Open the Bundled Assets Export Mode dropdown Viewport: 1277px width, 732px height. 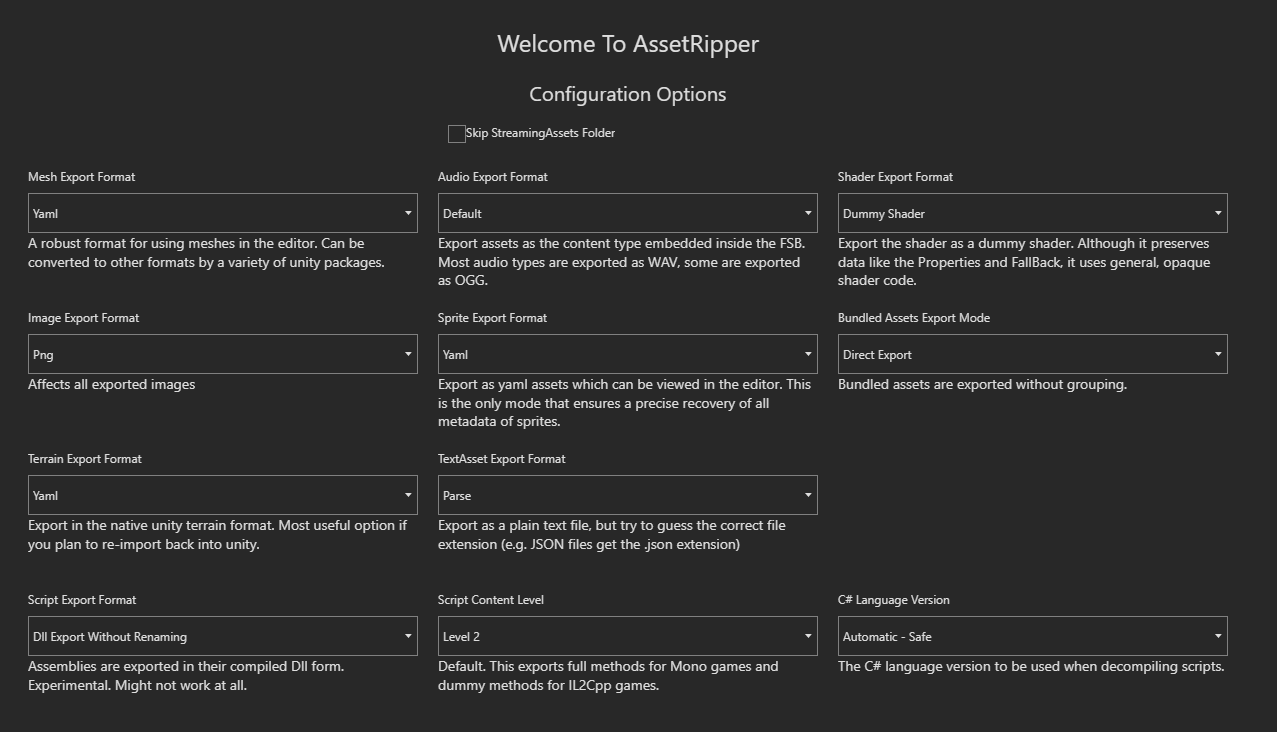[x=1033, y=354]
